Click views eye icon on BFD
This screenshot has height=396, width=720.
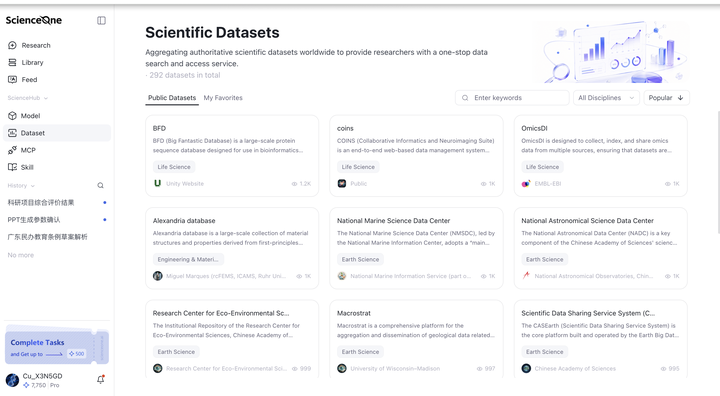pyautogui.click(x=294, y=184)
